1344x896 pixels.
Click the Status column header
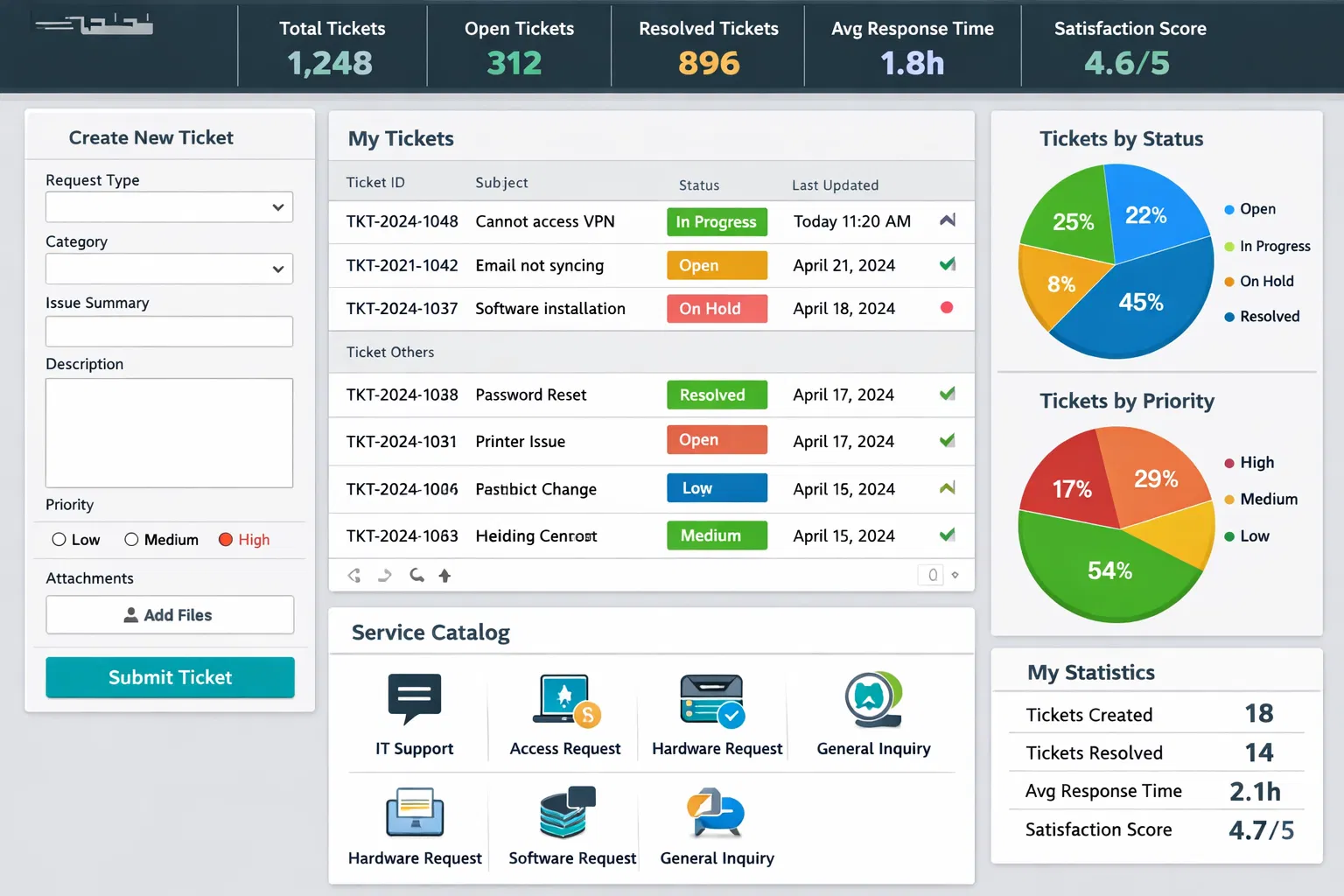point(698,185)
